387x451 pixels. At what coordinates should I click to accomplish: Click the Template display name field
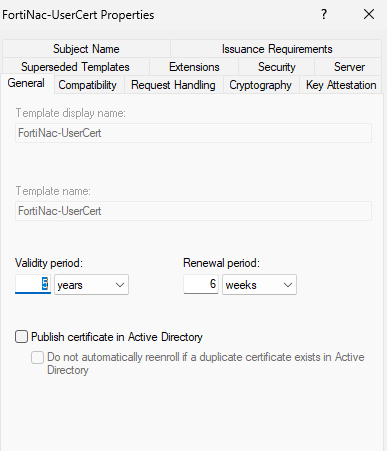click(193, 133)
